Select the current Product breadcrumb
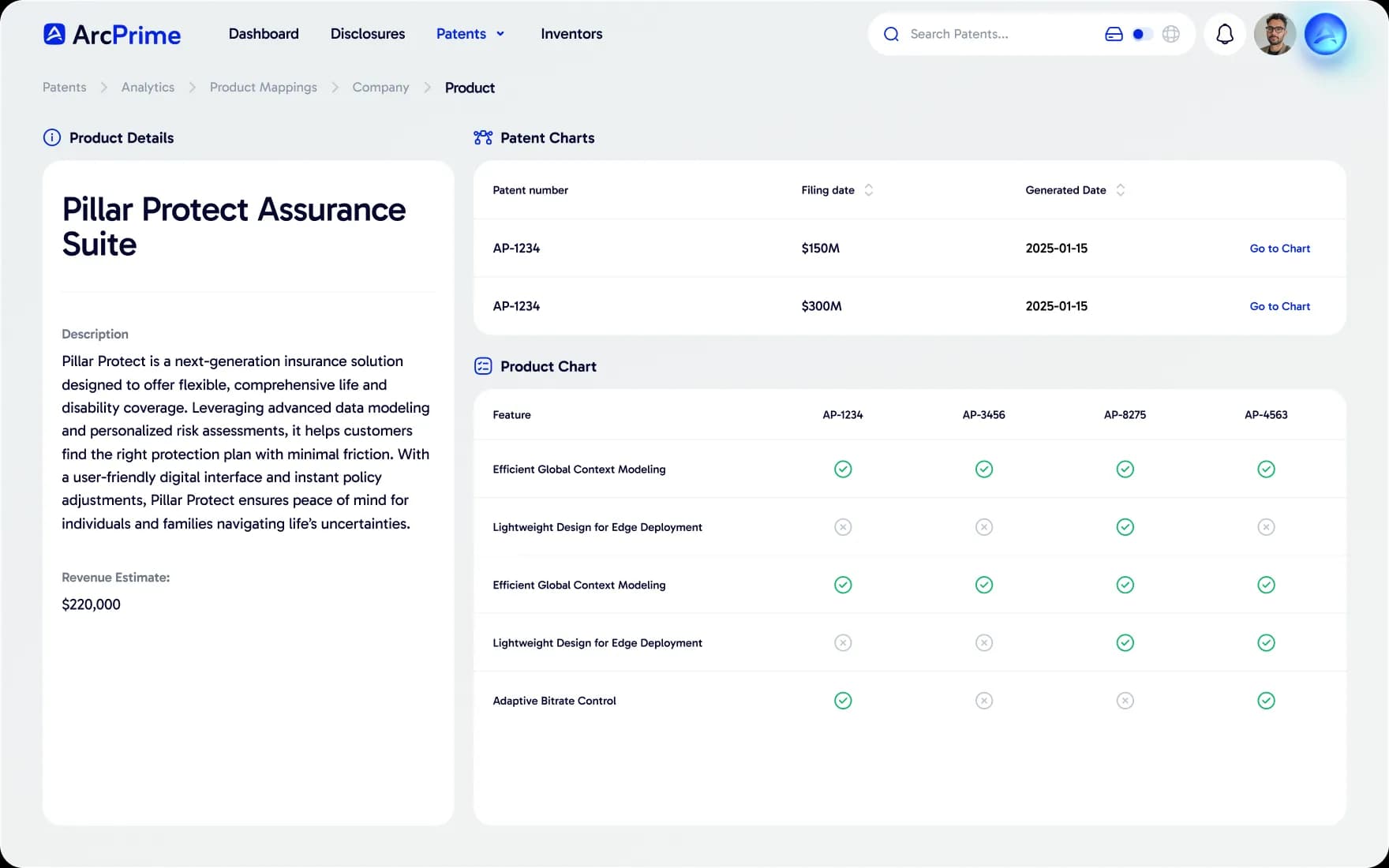The image size is (1389, 868). 470,88
